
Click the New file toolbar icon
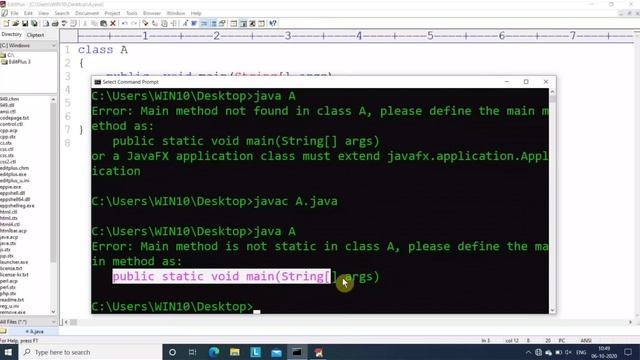tap(6, 24)
